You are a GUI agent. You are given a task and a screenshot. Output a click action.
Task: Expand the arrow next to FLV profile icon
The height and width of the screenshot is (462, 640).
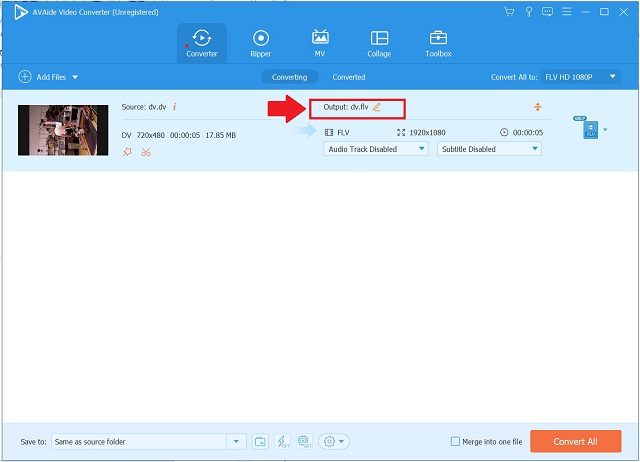[605, 130]
